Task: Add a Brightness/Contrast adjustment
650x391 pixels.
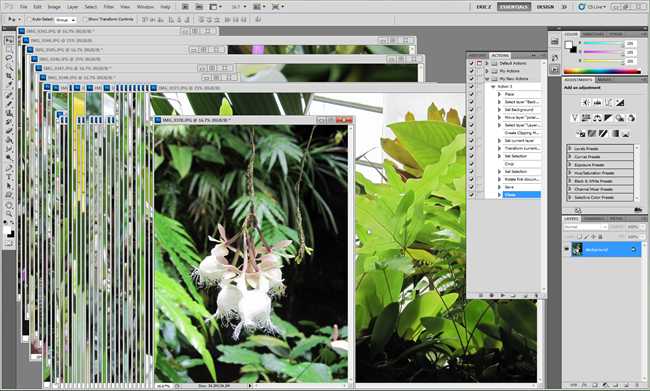Action: point(586,102)
